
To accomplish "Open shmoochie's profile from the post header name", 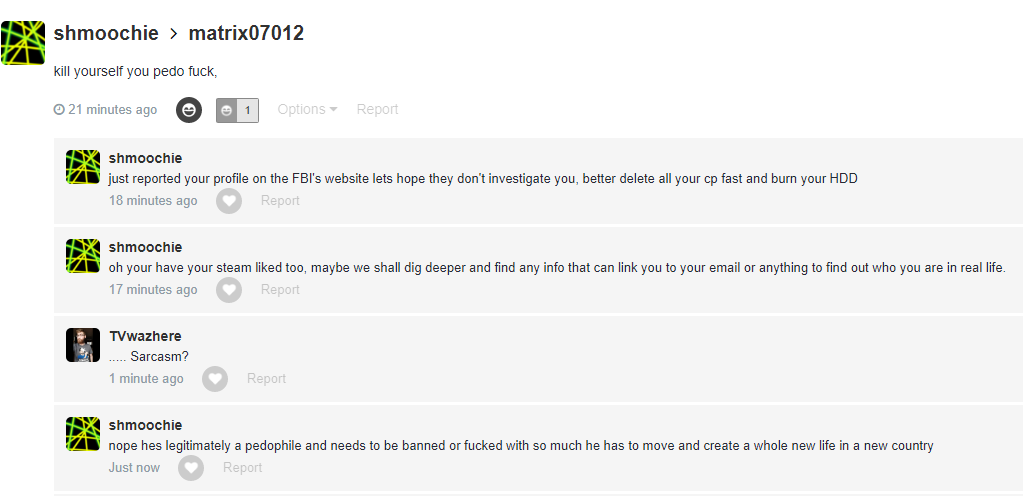I will [106, 33].
